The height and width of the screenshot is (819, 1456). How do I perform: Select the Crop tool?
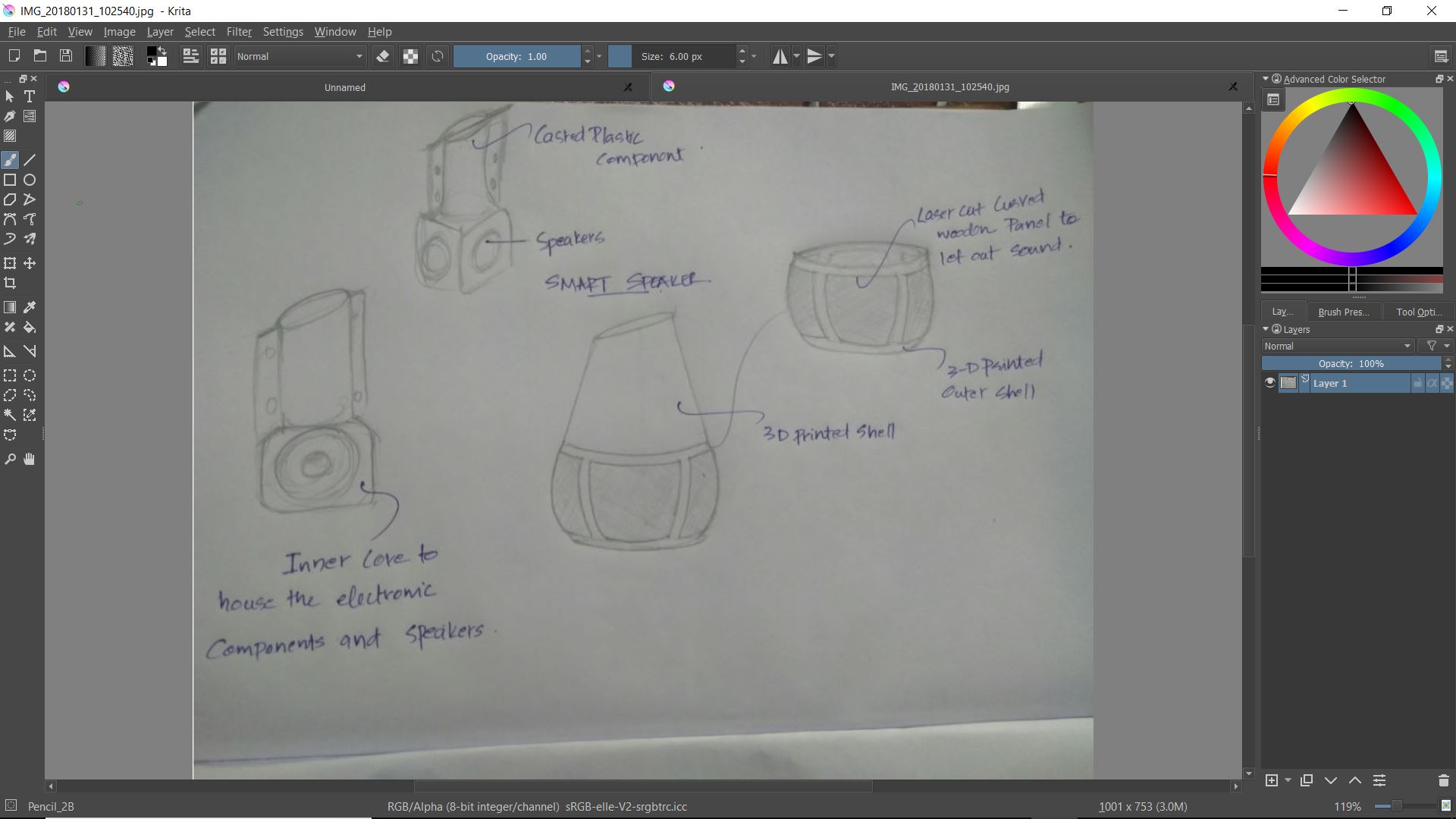(10, 283)
